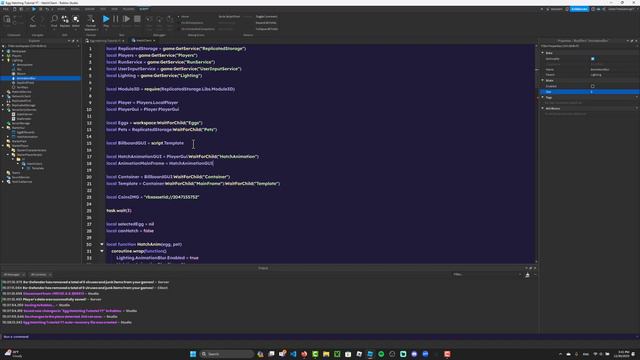Expand the Workspace node in Explorer

[x=3, y=51]
